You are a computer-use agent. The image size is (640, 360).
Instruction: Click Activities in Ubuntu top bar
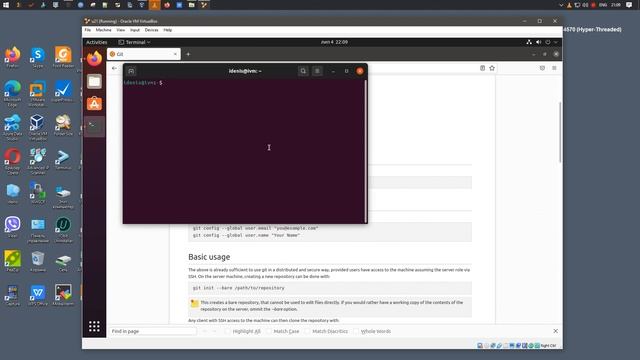tap(96, 42)
